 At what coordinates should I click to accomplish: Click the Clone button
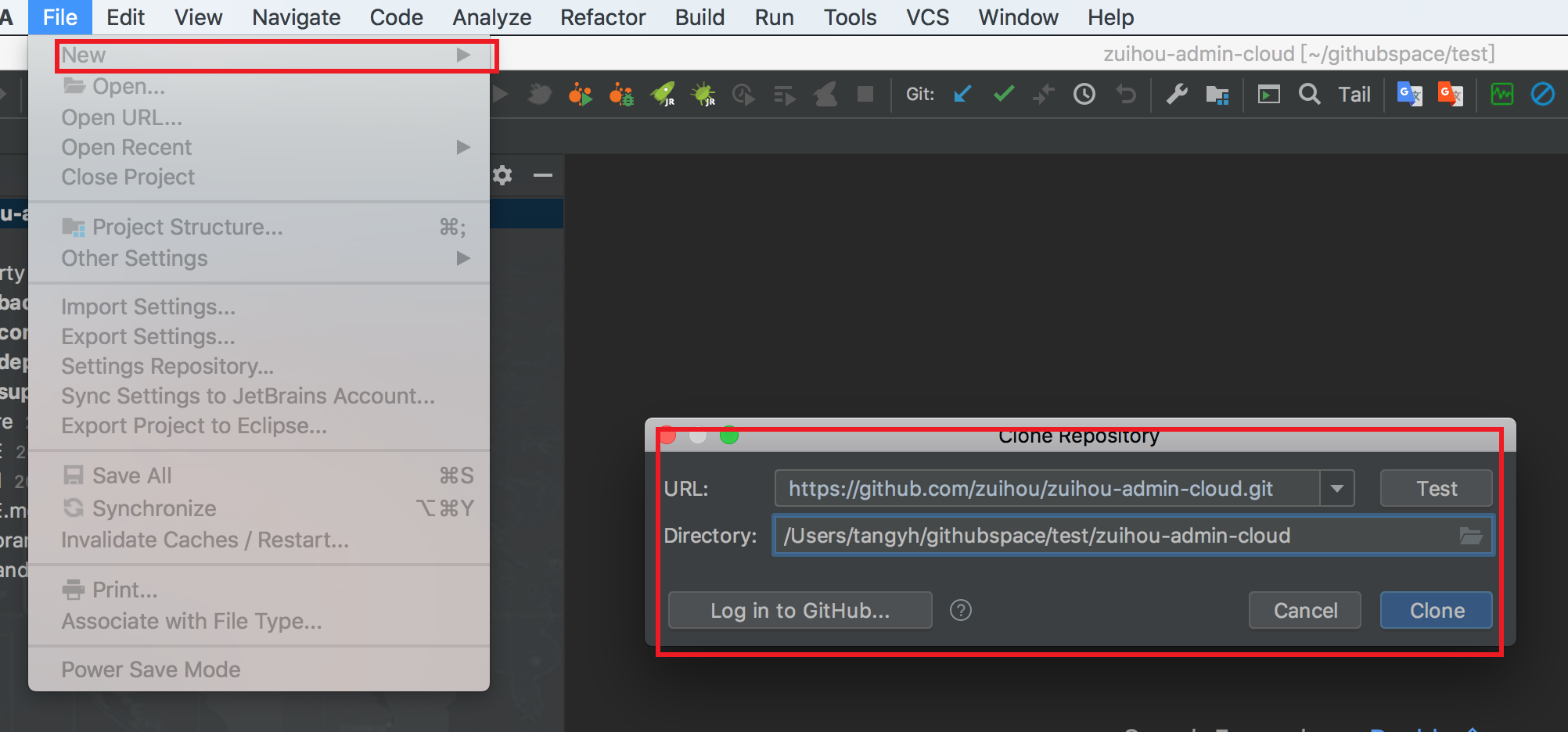coord(1436,610)
